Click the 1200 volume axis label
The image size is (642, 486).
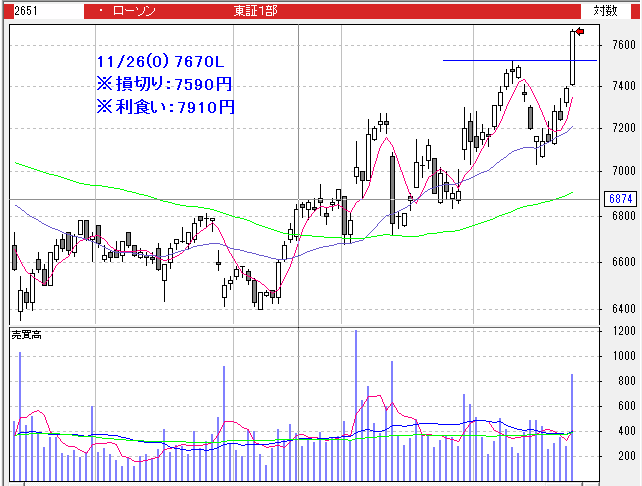(623, 331)
